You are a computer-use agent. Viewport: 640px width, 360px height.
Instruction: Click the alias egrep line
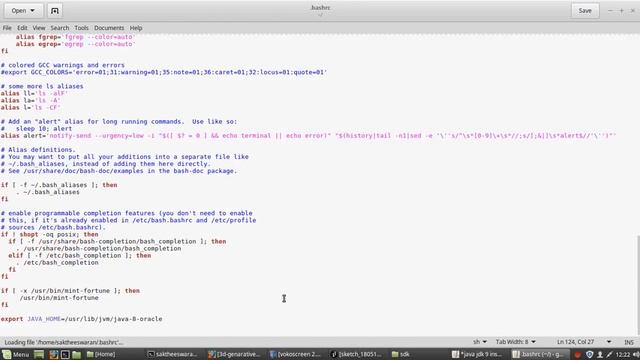76,44
